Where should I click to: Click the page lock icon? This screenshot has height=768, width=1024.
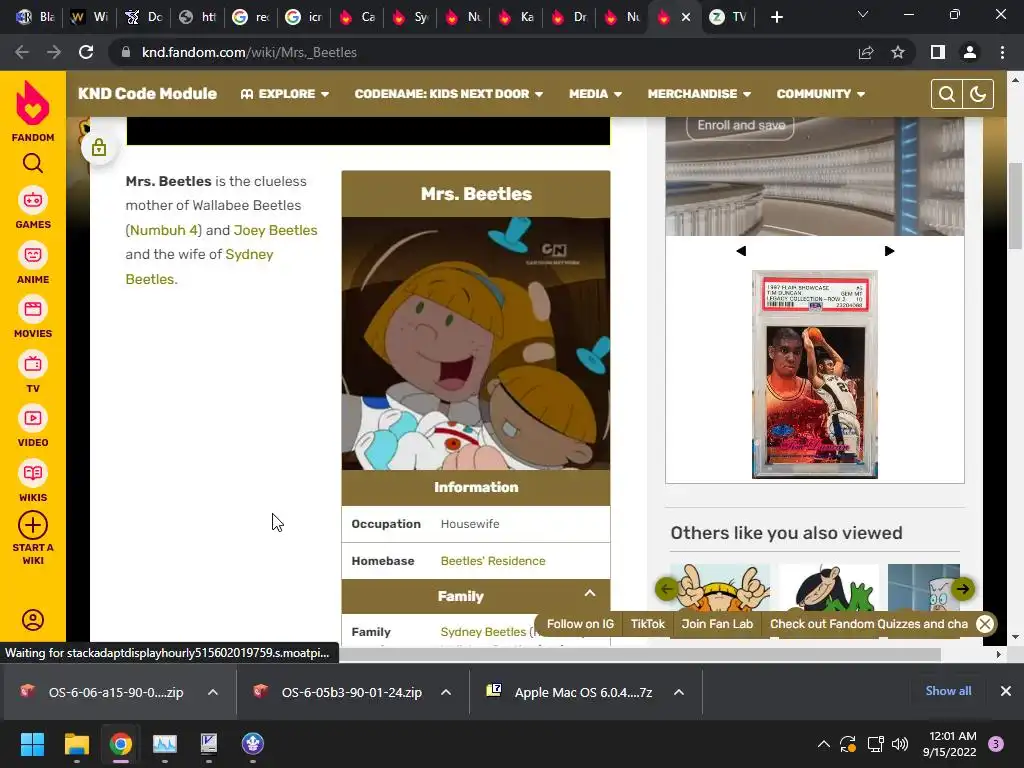pos(99,148)
